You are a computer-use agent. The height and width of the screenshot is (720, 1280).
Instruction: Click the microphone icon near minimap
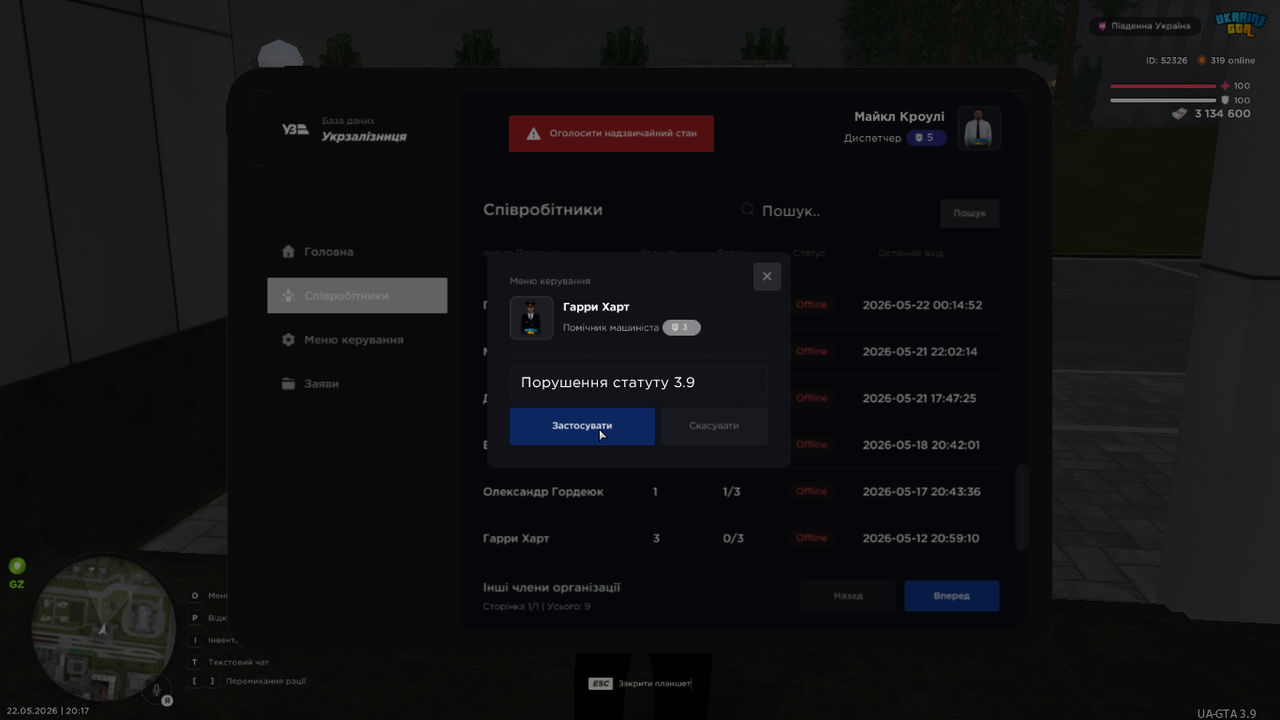156,689
